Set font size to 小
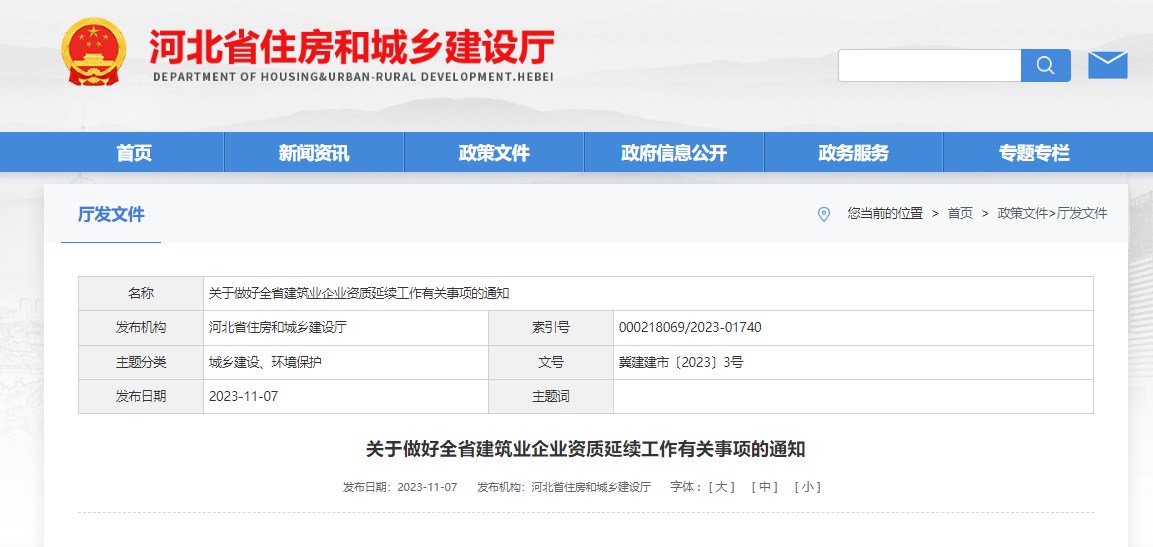 pyautogui.click(x=807, y=487)
